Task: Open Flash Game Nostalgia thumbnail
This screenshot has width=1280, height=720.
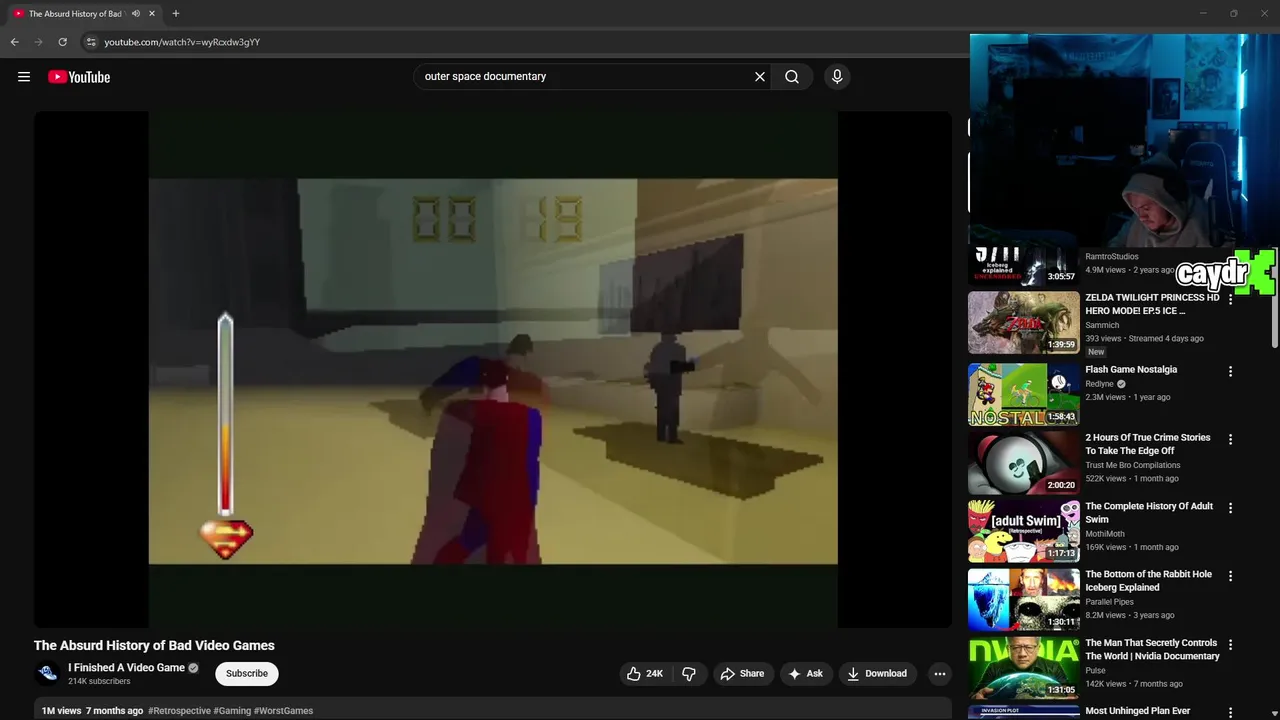Action: click(x=1024, y=394)
